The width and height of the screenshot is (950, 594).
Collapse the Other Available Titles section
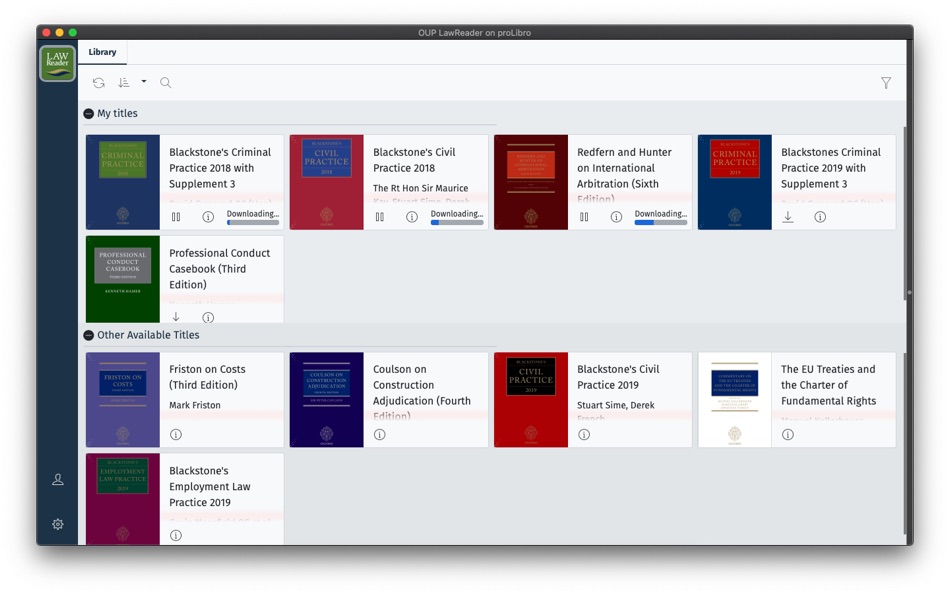(88, 335)
